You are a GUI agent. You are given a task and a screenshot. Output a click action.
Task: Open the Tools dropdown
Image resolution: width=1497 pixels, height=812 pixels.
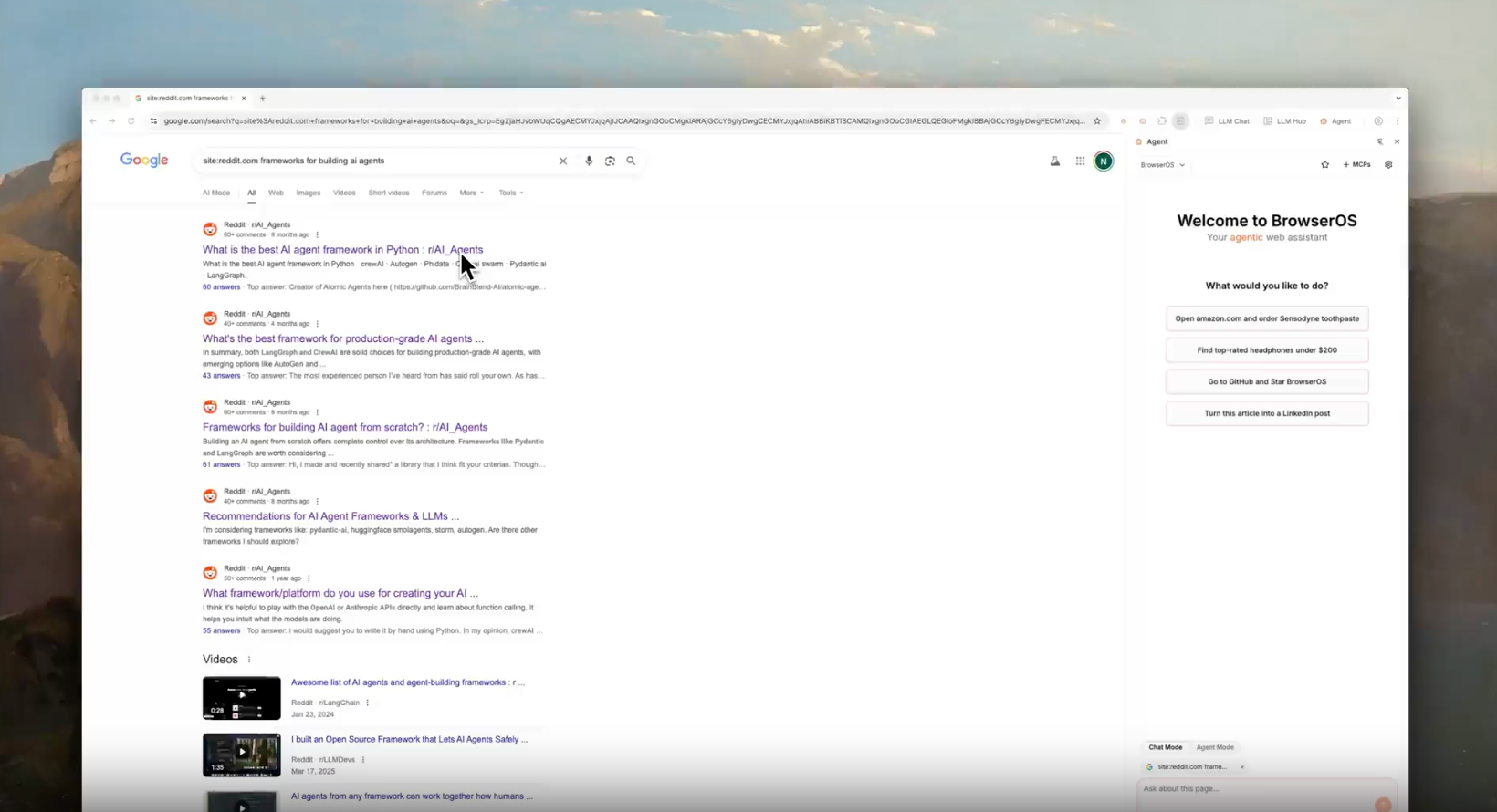click(510, 193)
